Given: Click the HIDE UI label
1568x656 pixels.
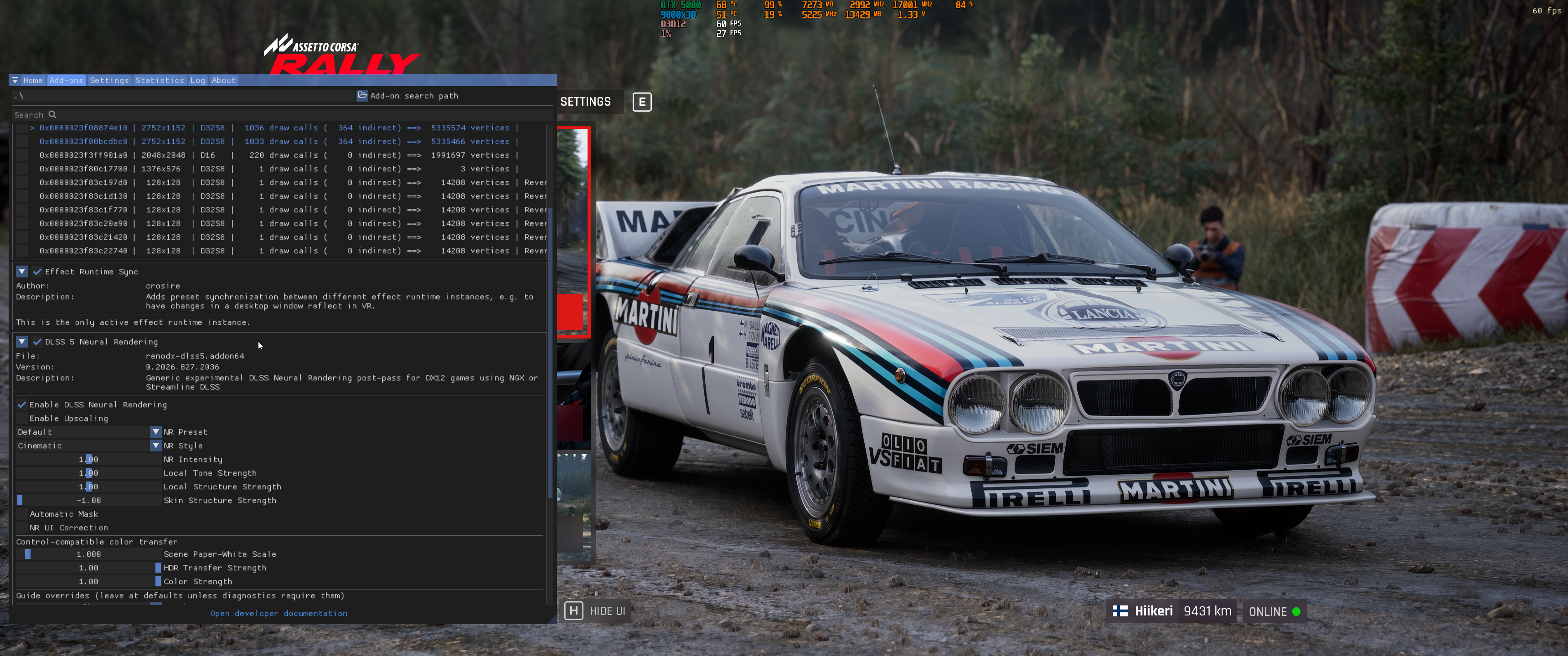Looking at the screenshot, I should 607,611.
